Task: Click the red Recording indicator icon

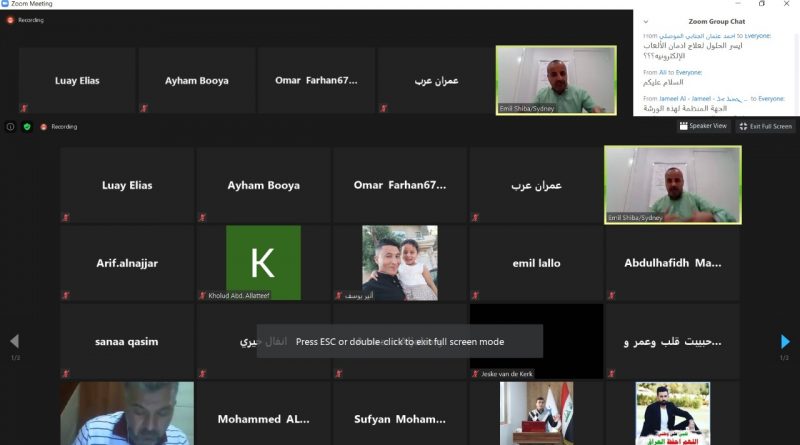Action: (43, 127)
